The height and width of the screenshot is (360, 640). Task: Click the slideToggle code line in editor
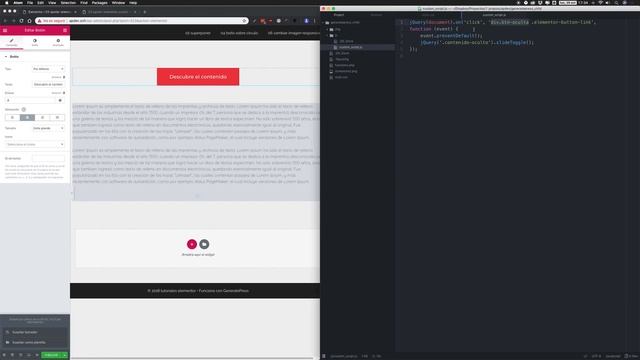point(477,42)
